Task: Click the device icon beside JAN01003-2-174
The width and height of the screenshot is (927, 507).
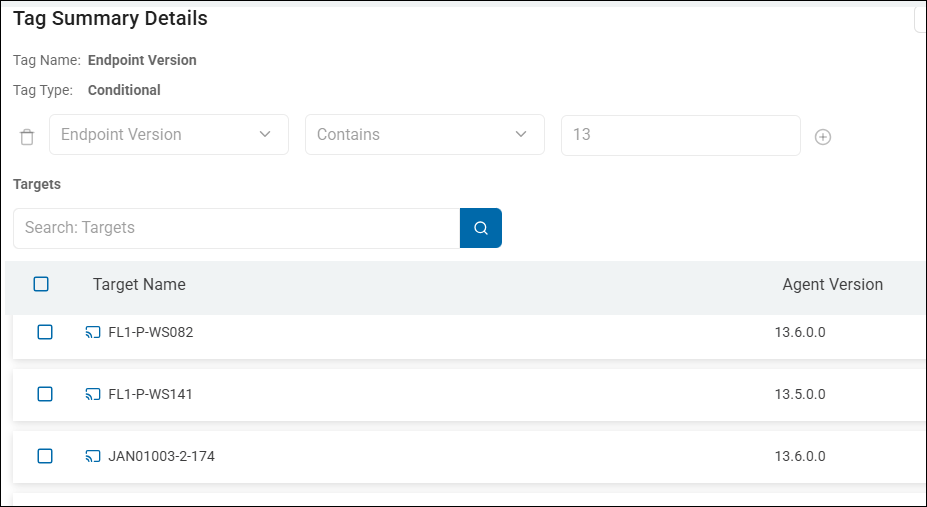Action: tap(93, 457)
